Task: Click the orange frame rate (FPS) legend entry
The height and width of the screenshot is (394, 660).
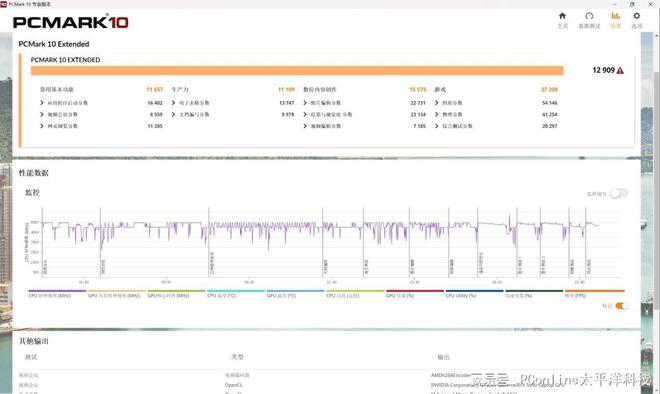Action: click(x=594, y=293)
